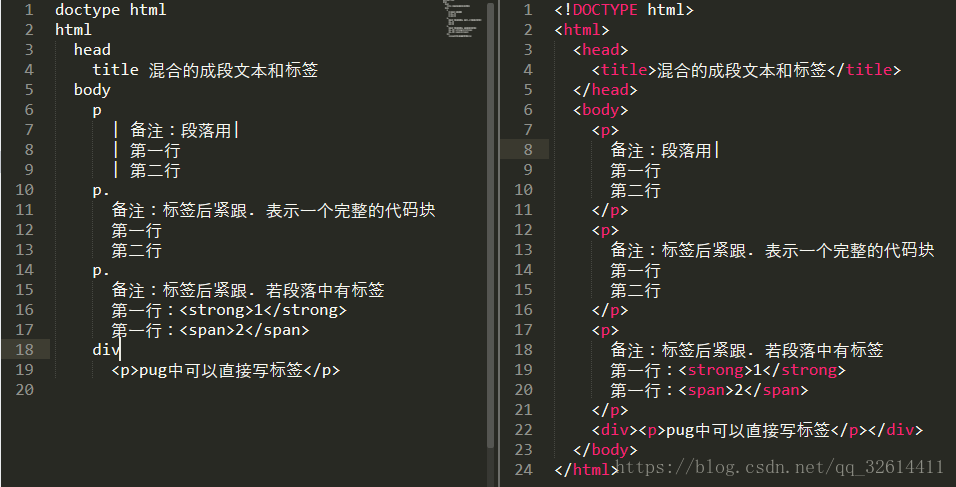Click '</p>' on right pane line 21
956x487 pixels.
(610, 410)
